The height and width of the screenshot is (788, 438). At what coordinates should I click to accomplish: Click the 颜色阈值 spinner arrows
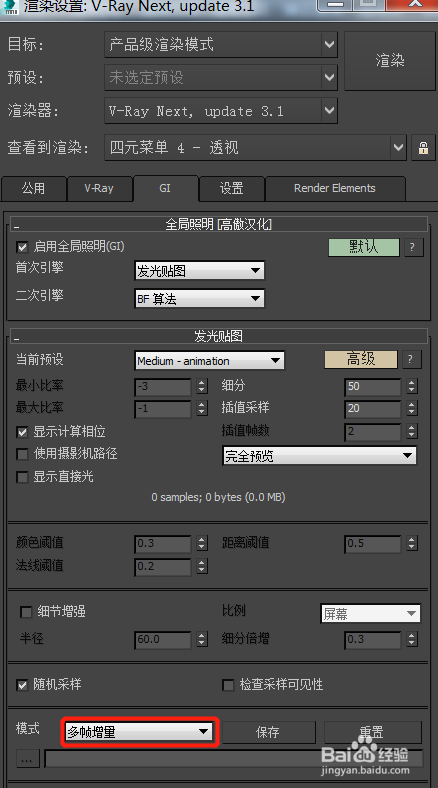[x=202, y=544]
